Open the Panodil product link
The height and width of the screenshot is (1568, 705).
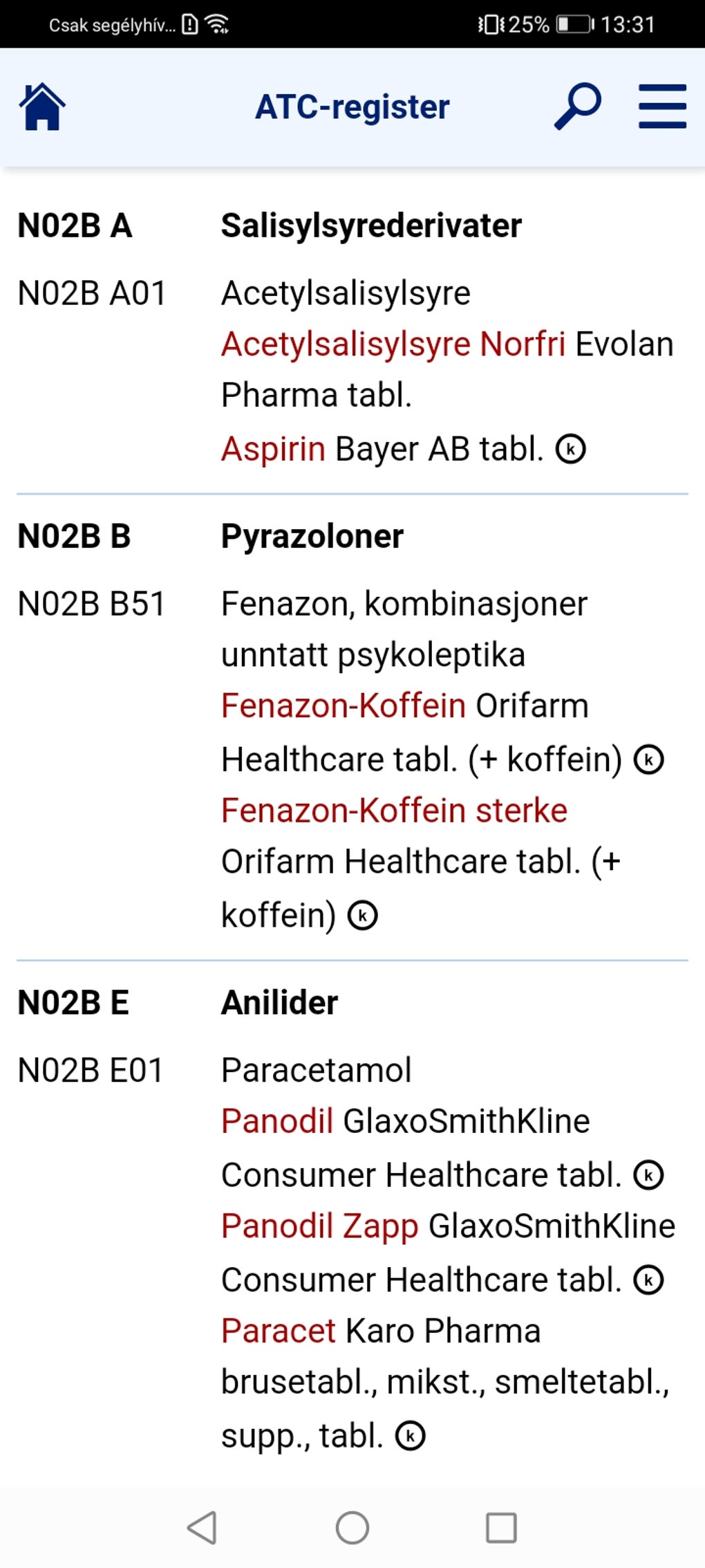click(277, 1120)
